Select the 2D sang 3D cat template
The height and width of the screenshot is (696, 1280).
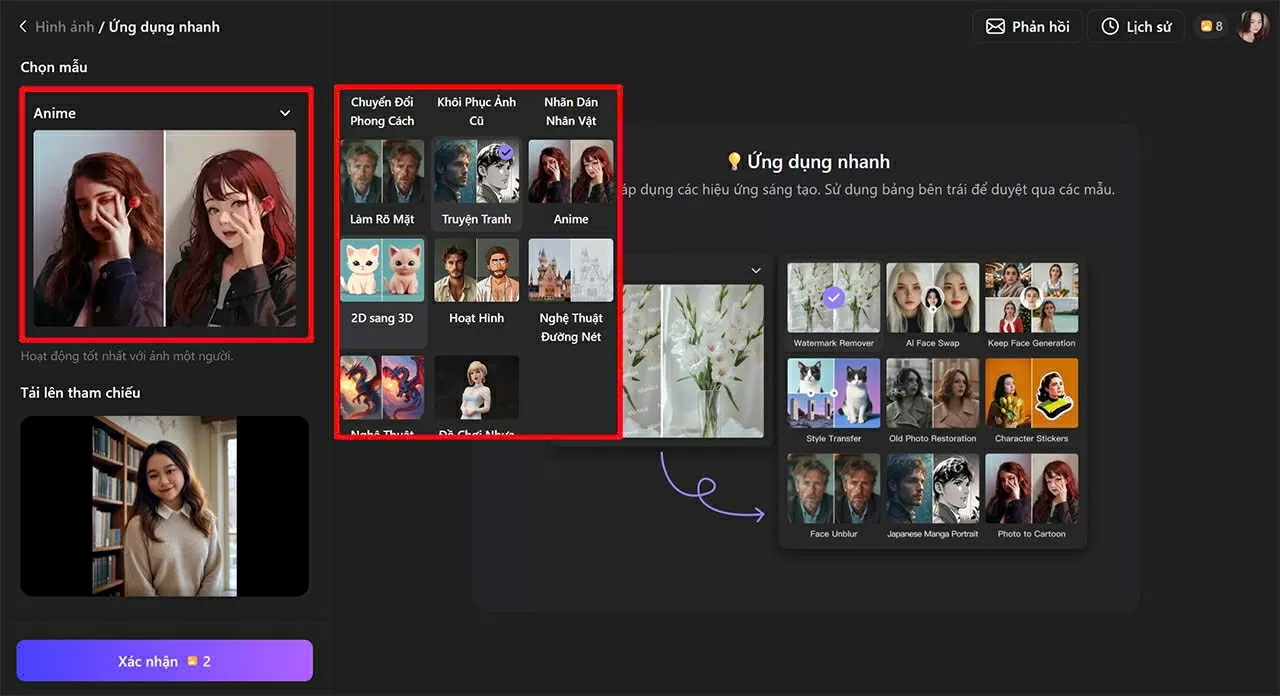382,270
